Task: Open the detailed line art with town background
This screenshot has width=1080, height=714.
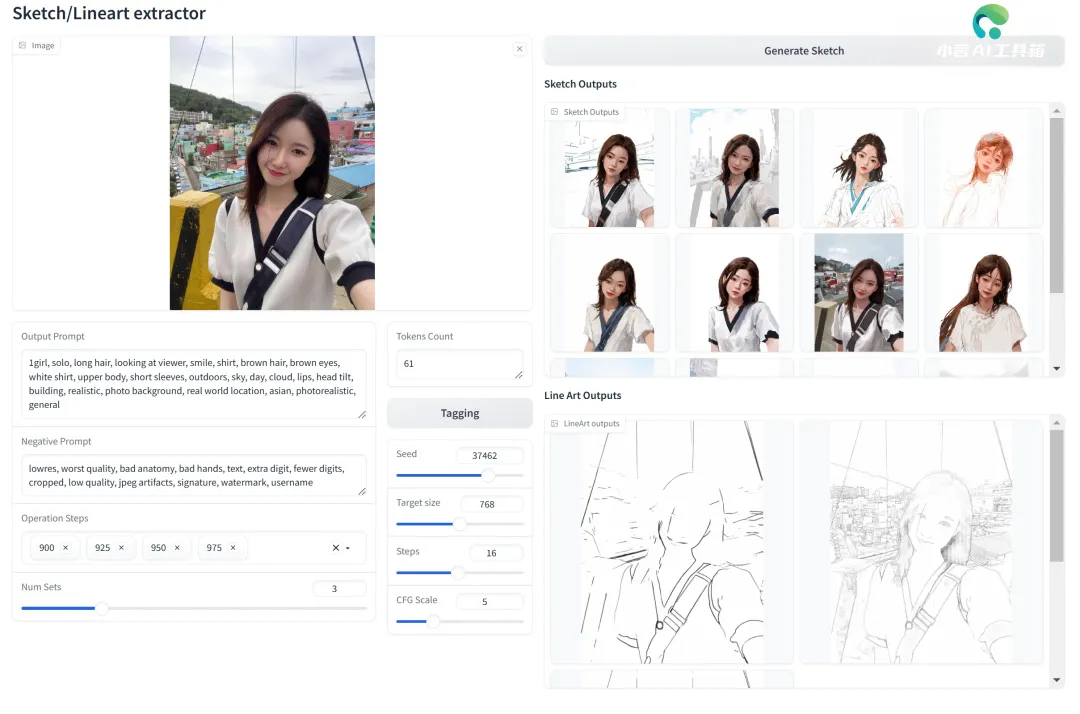Action: point(921,543)
